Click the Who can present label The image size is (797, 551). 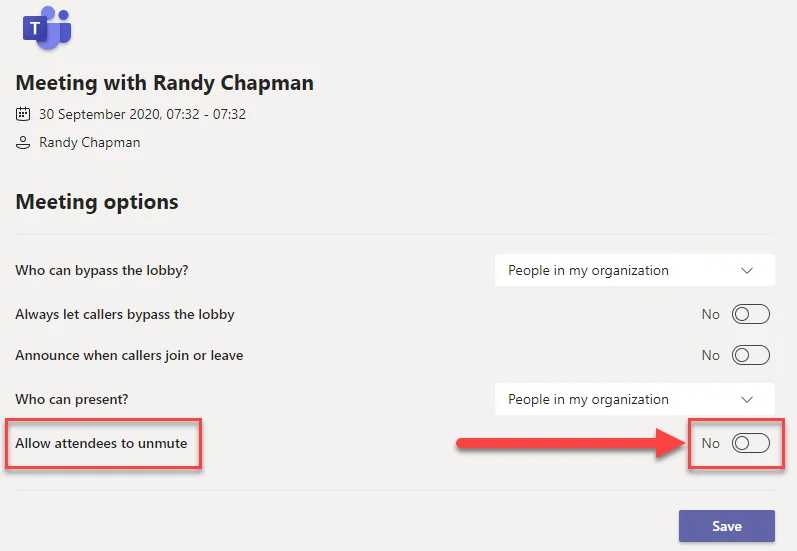pos(72,399)
